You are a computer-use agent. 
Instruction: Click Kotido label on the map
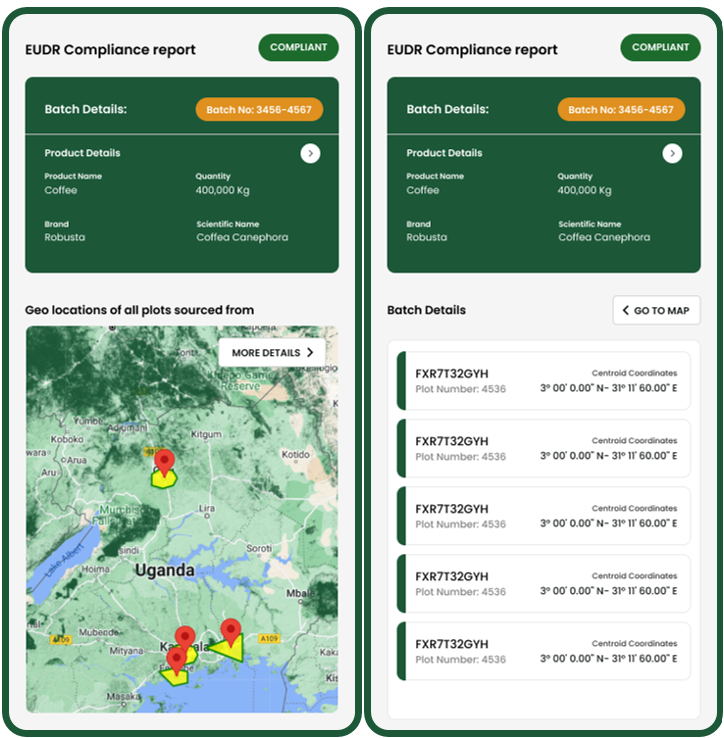pyautogui.click(x=296, y=454)
